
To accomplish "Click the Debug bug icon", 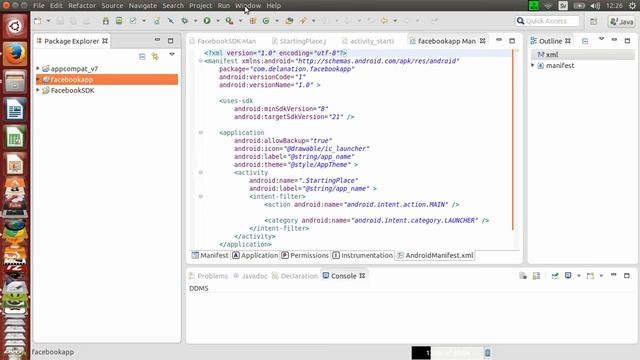I will pyautogui.click(x=185, y=21).
